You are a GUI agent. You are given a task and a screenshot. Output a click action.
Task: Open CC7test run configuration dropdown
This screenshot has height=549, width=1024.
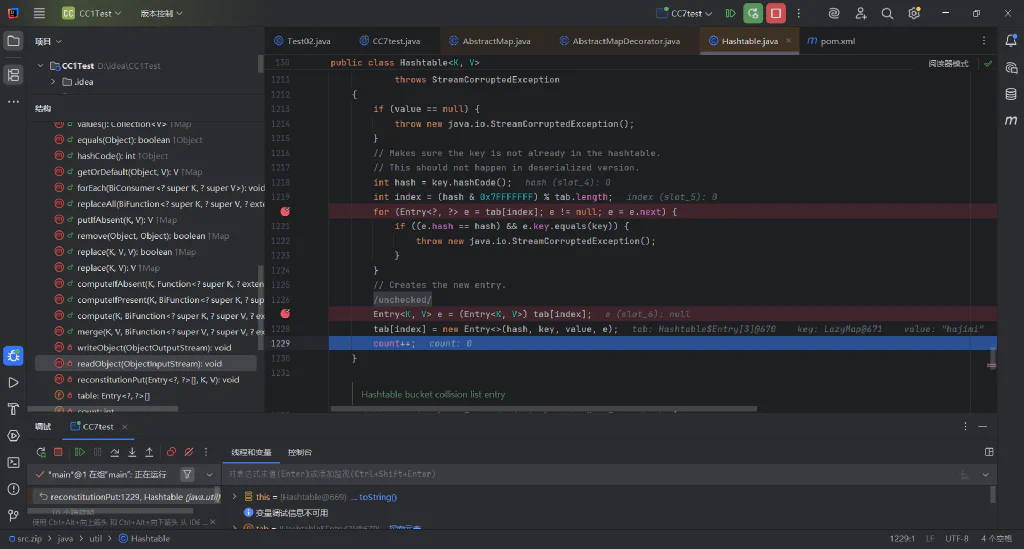(684, 13)
